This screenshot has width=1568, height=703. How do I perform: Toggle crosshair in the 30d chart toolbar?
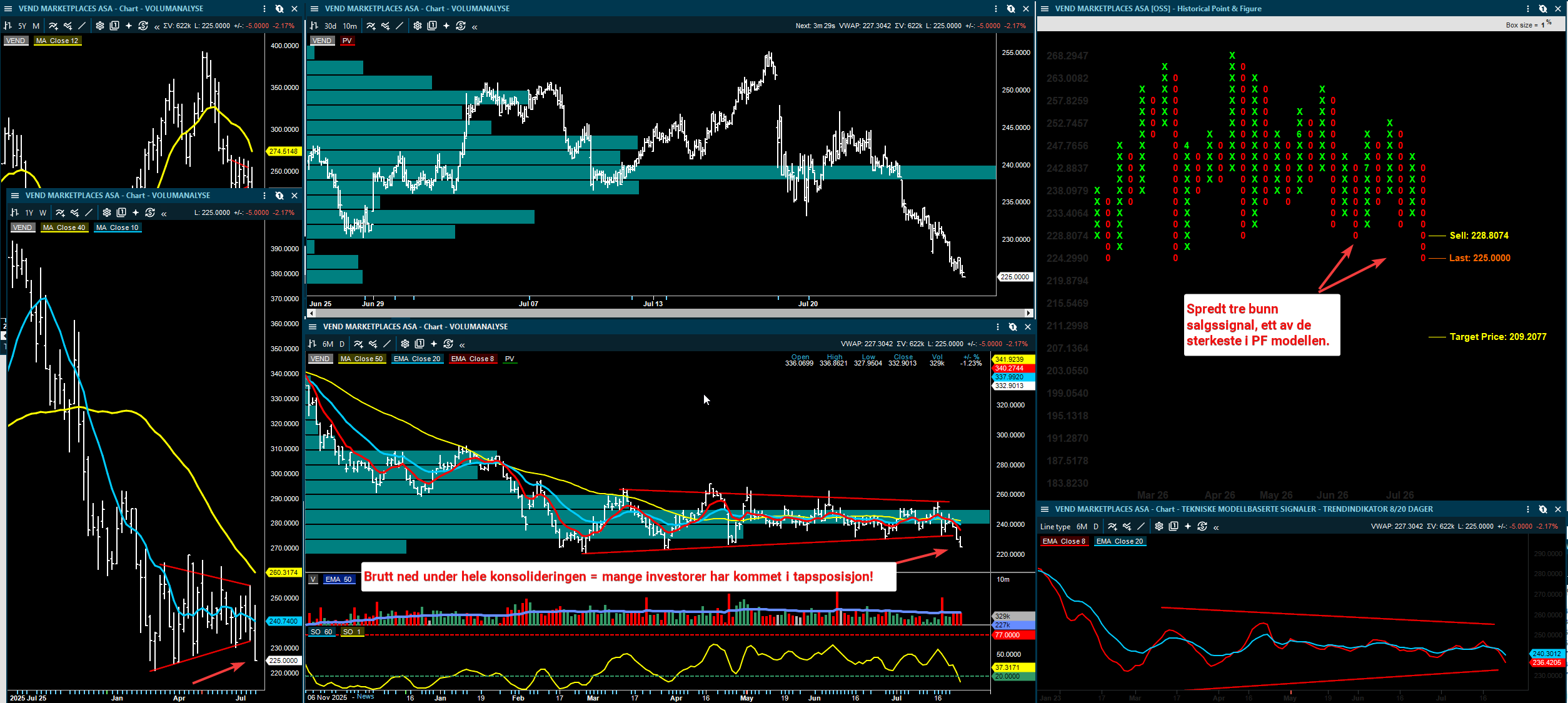pyautogui.click(x=446, y=26)
